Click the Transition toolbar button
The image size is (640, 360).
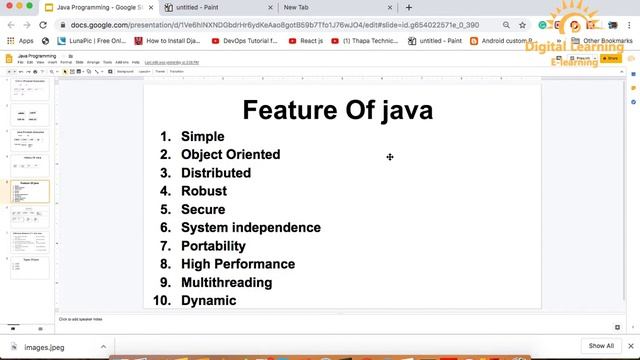[x=177, y=72]
